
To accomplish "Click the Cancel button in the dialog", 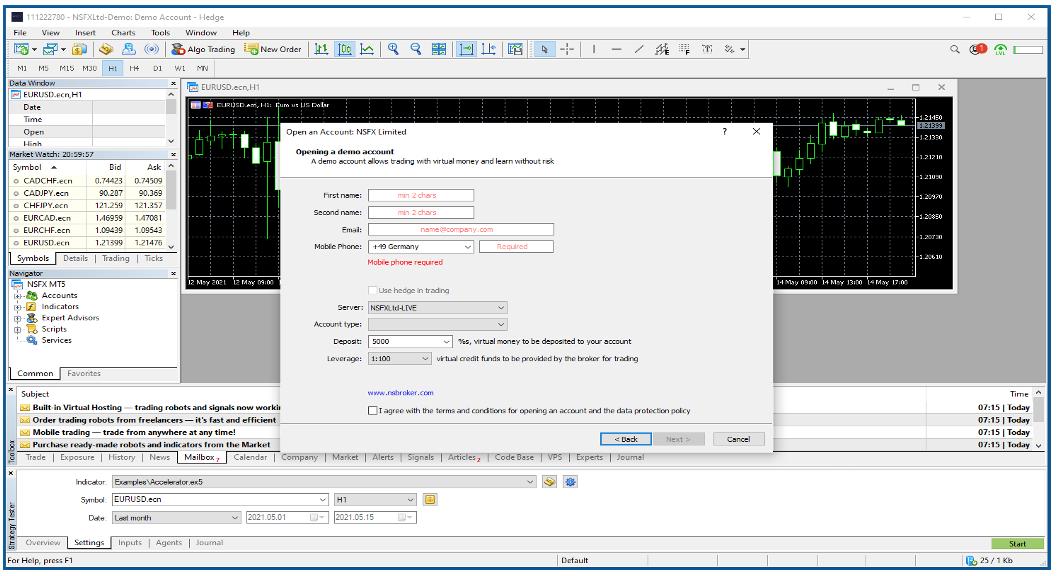I will [739, 439].
